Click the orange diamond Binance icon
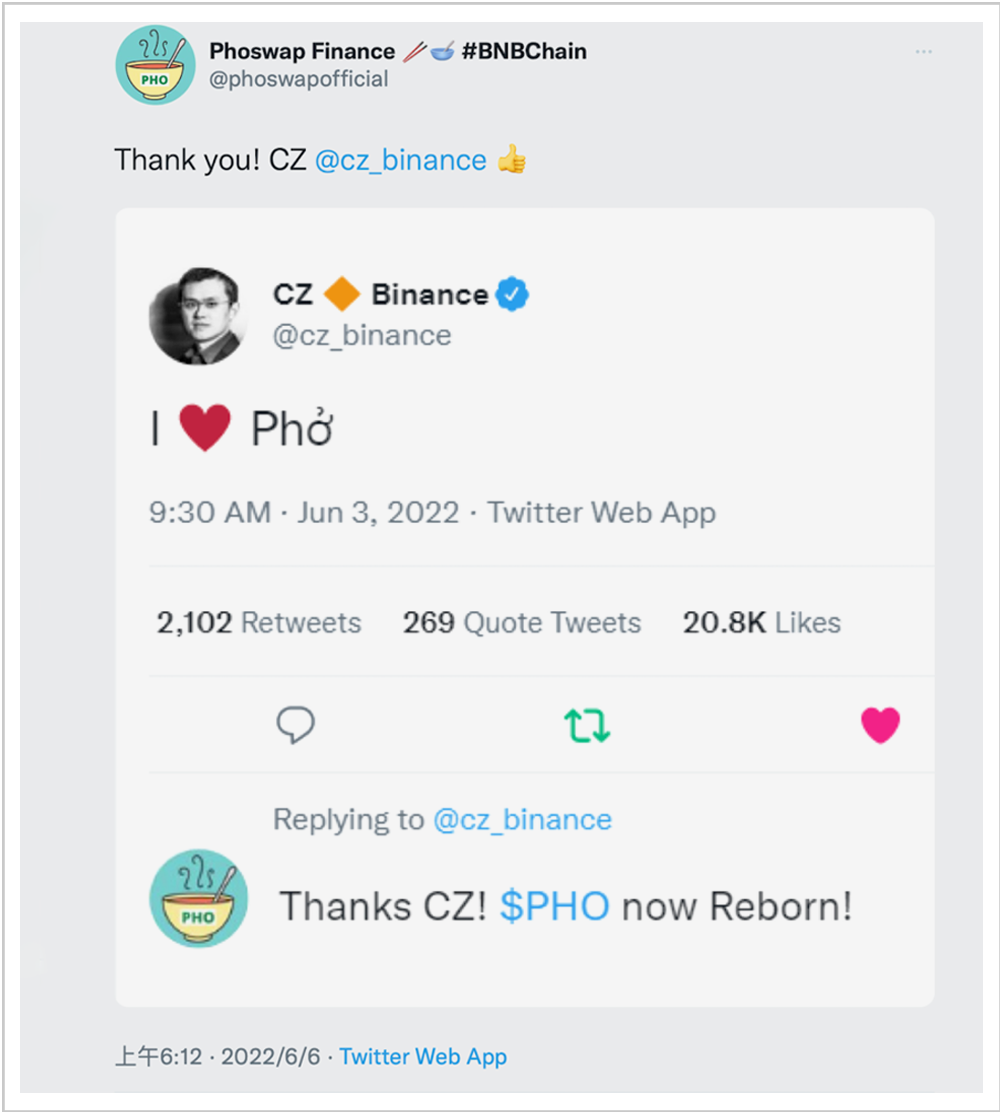The height and width of the screenshot is (1112, 1000). (342, 295)
